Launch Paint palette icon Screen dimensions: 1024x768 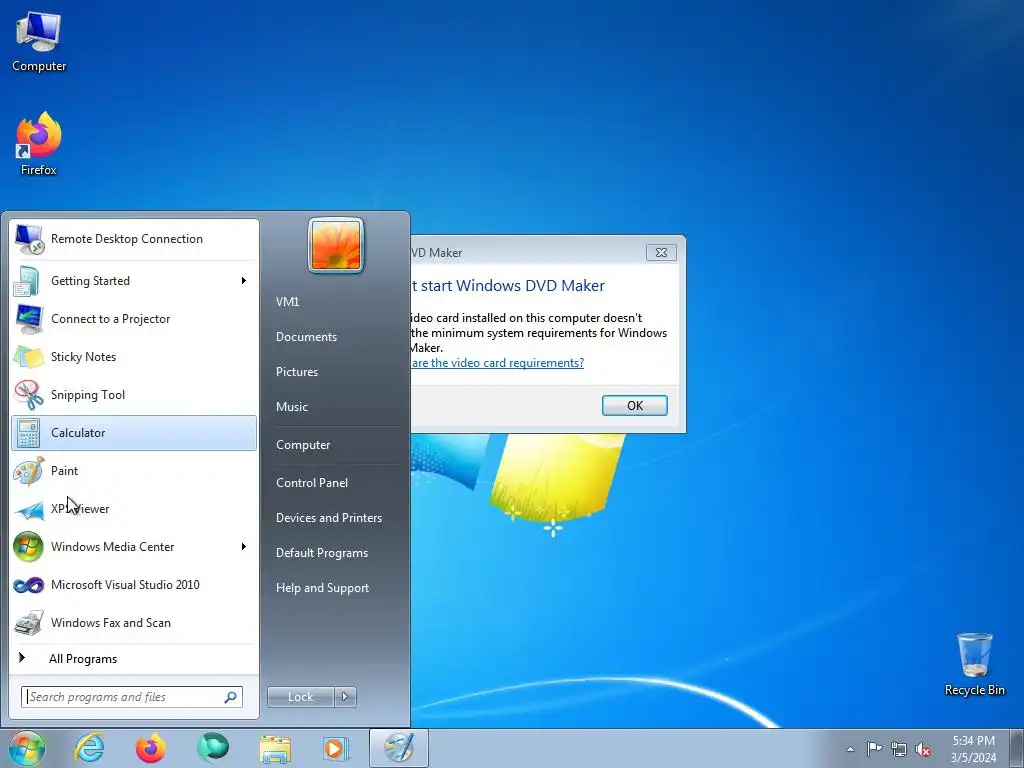point(29,470)
